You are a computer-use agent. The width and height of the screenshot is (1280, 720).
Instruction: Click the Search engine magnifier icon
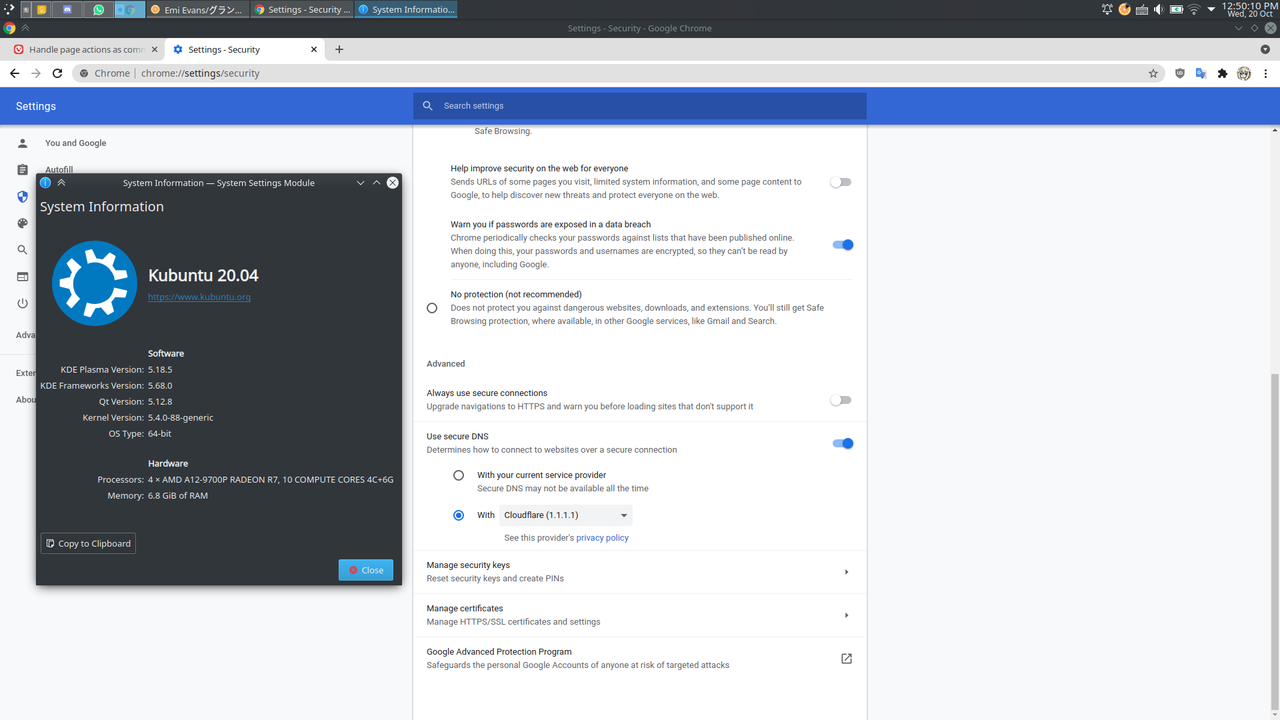point(23,250)
